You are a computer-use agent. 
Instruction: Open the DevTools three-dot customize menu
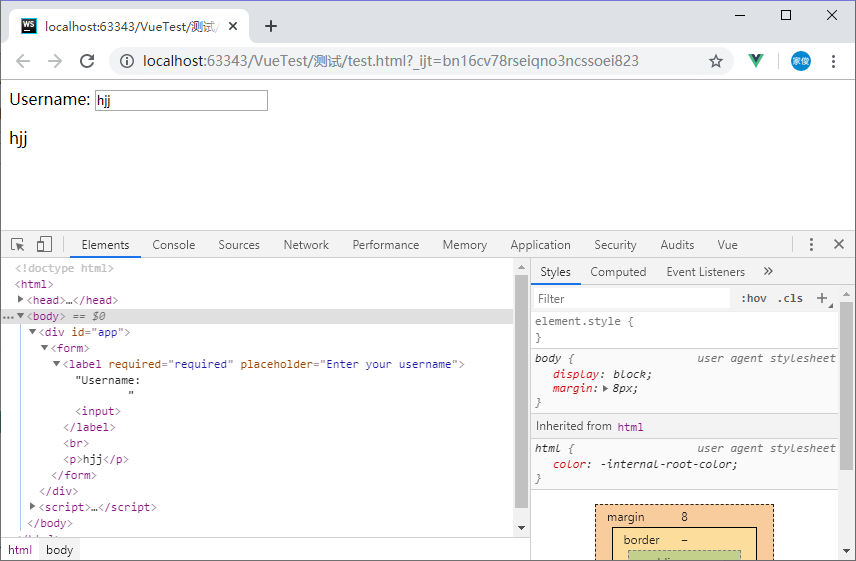pyautogui.click(x=811, y=245)
